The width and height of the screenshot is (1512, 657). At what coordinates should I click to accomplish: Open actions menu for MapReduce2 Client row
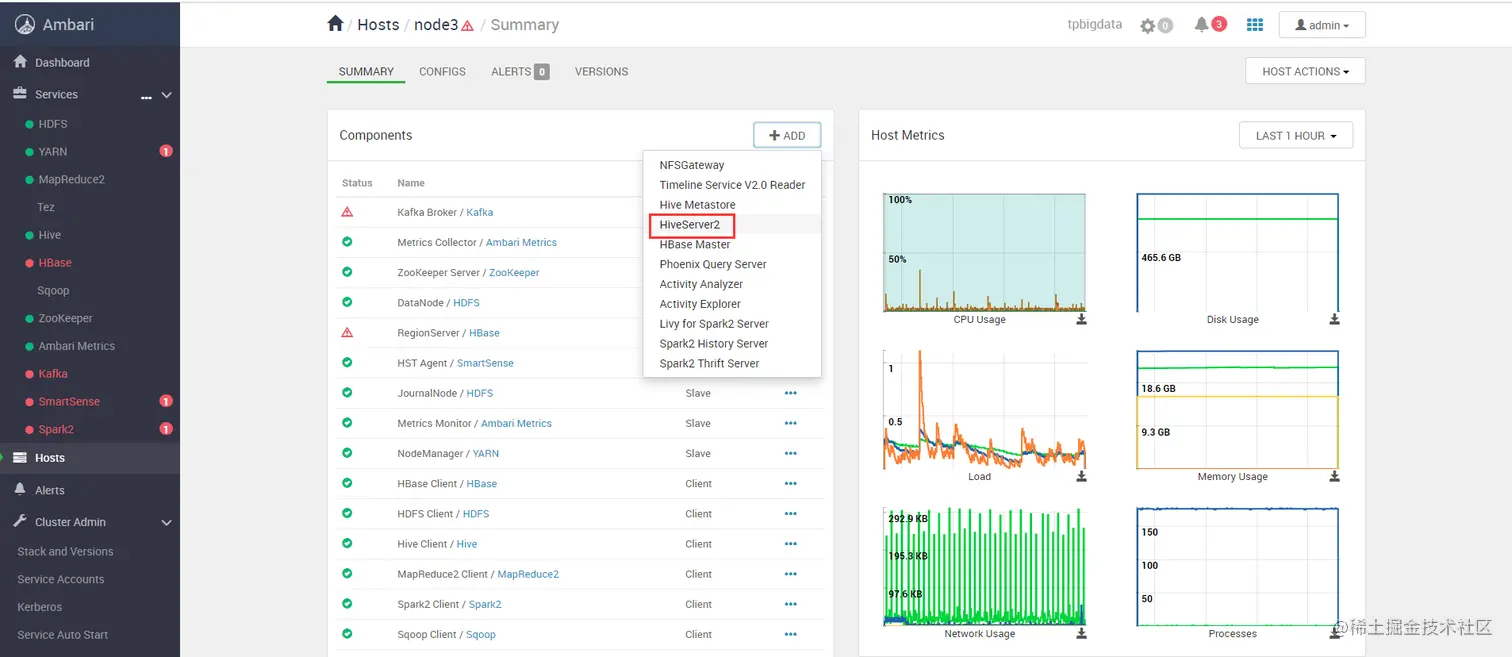point(791,574)
